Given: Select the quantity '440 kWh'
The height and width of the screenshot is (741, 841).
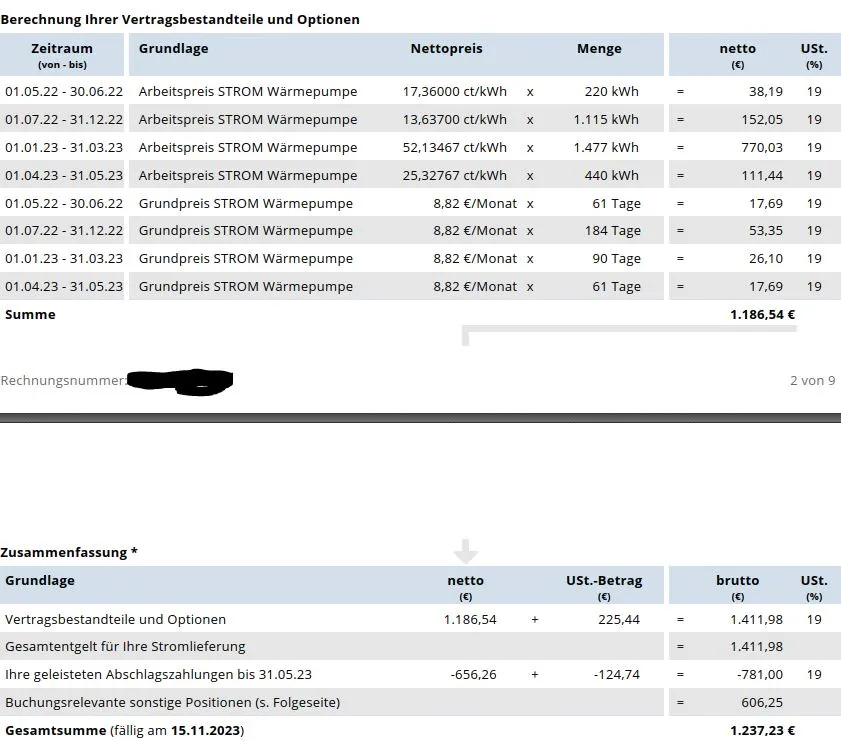Looking at the screenshot, I should tap(611, 175).
